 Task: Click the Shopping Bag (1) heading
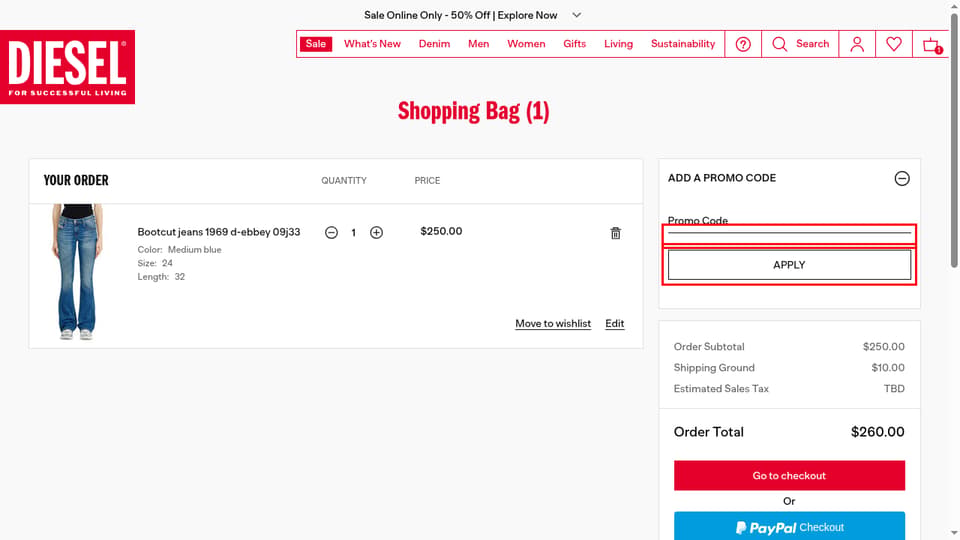(x=473, y=111)
